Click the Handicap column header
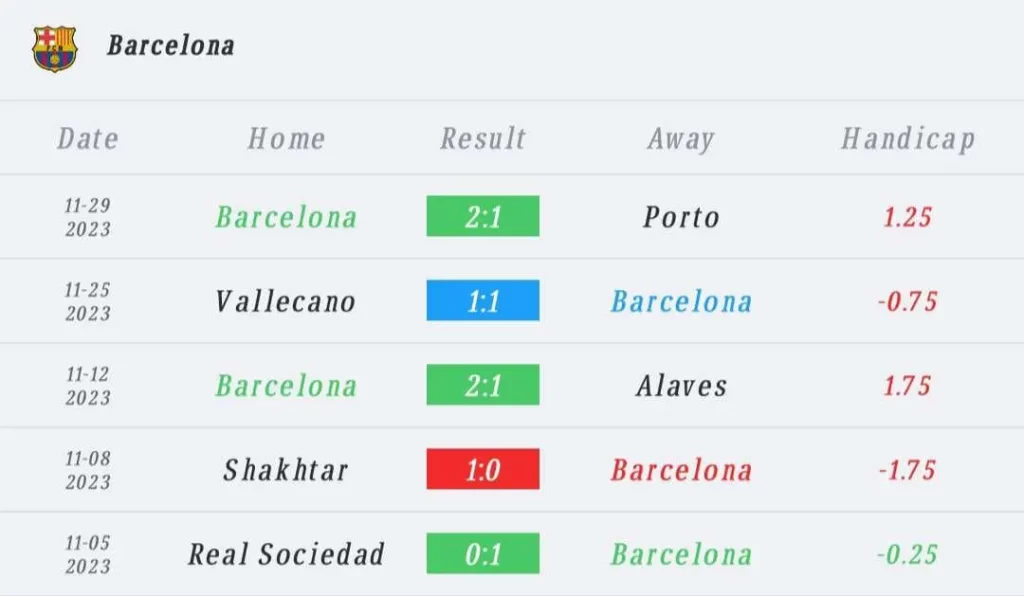The width and height of the screenshot is (1024, 596). [908, 139]
